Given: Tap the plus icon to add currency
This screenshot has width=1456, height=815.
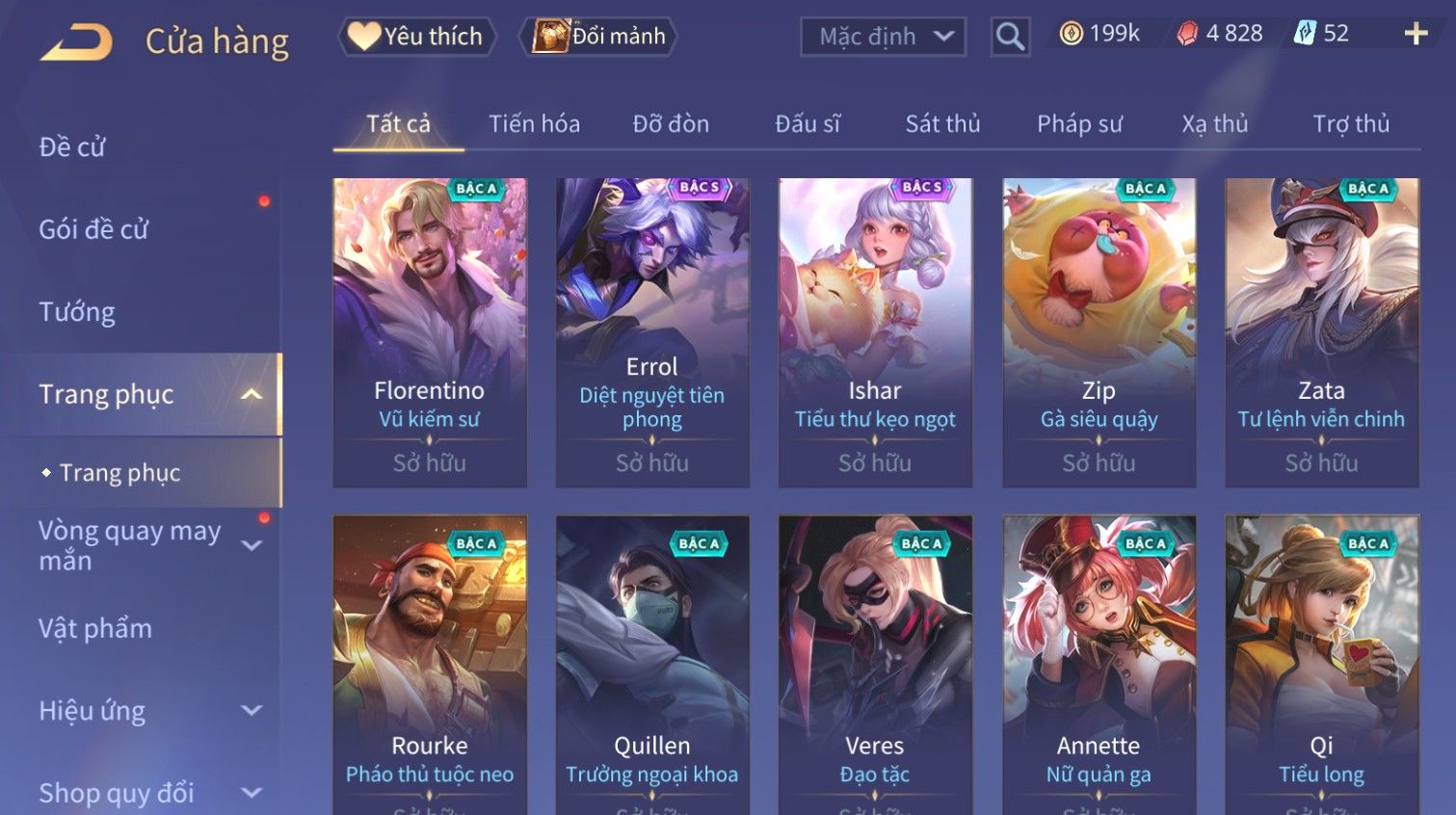Looking at the screenshot, I should (x=1416, y=34).
